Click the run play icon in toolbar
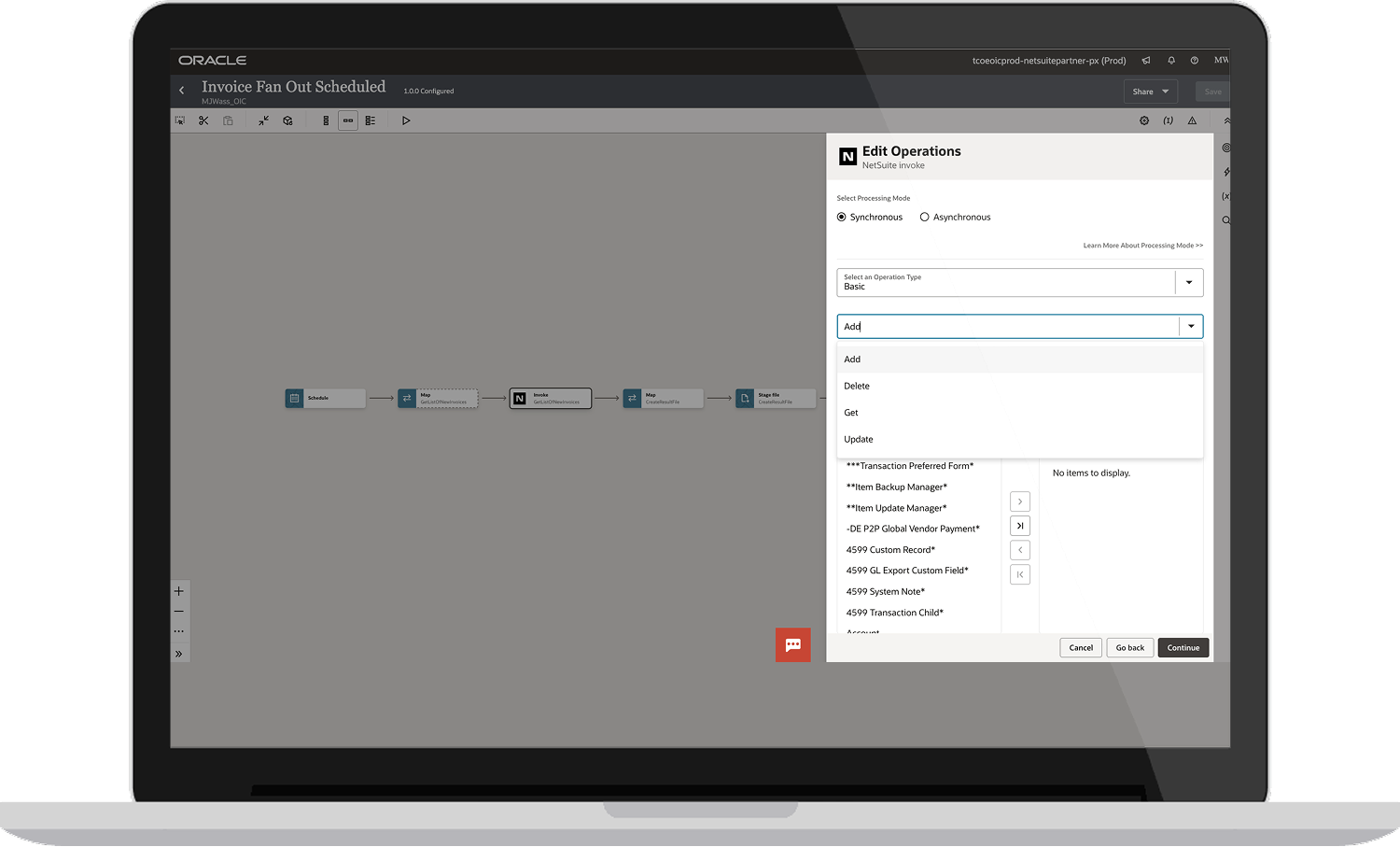The image size is (1400, 847). (406, 120)
